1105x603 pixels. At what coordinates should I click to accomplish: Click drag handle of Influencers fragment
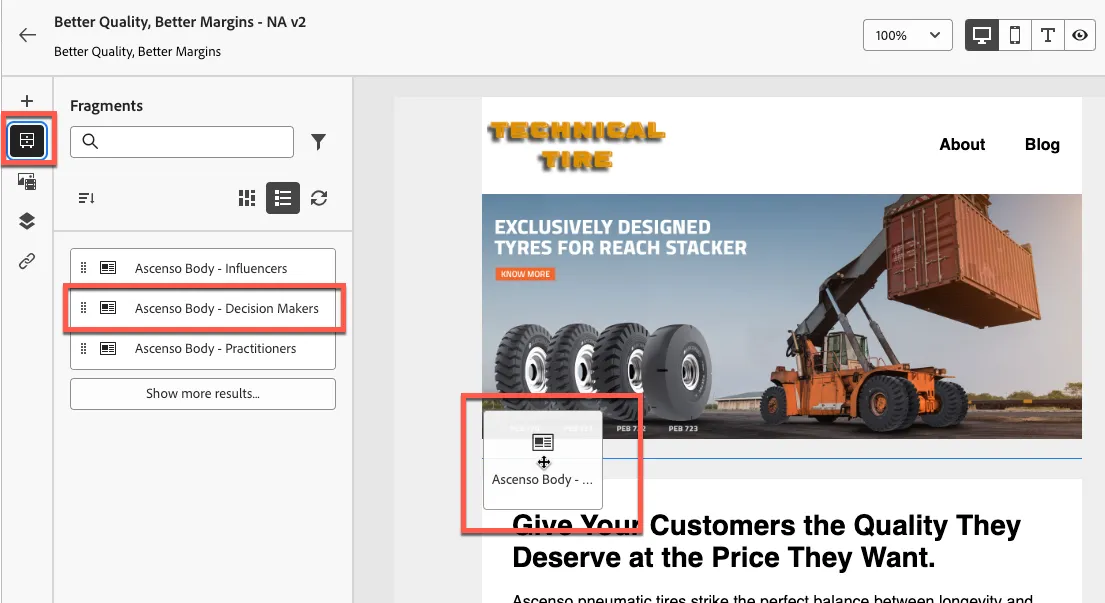84,268
